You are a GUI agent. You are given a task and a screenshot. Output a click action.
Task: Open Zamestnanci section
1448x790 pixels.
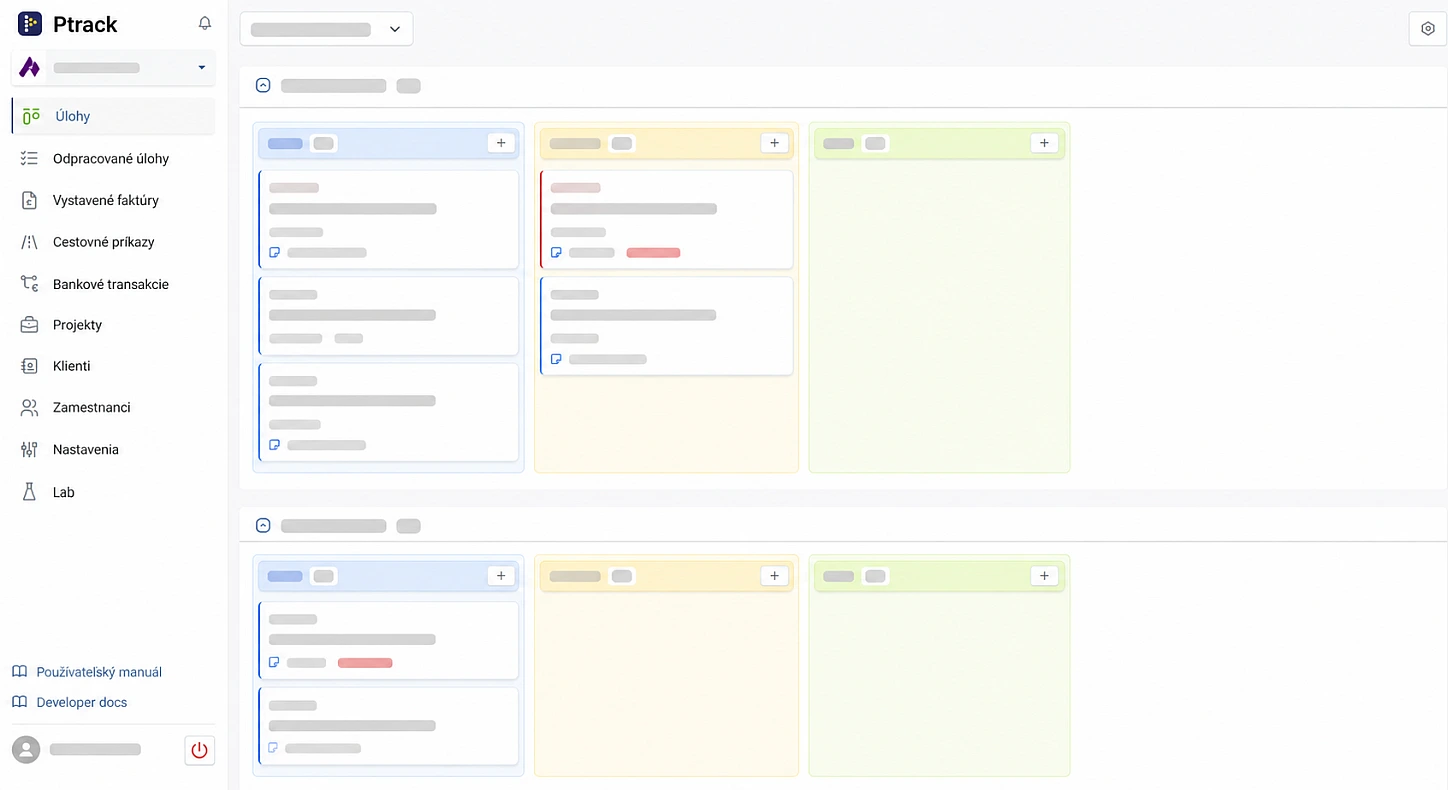click(92, 407)
